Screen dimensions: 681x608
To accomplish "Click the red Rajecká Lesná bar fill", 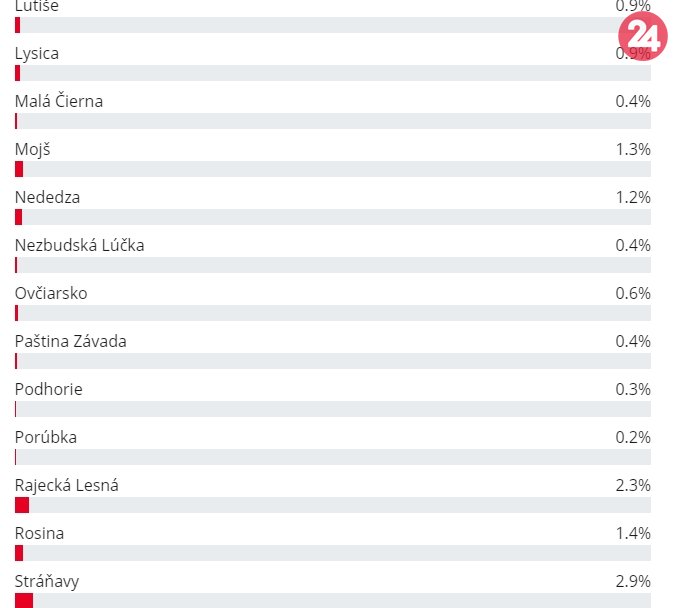I will pos(22,505).
